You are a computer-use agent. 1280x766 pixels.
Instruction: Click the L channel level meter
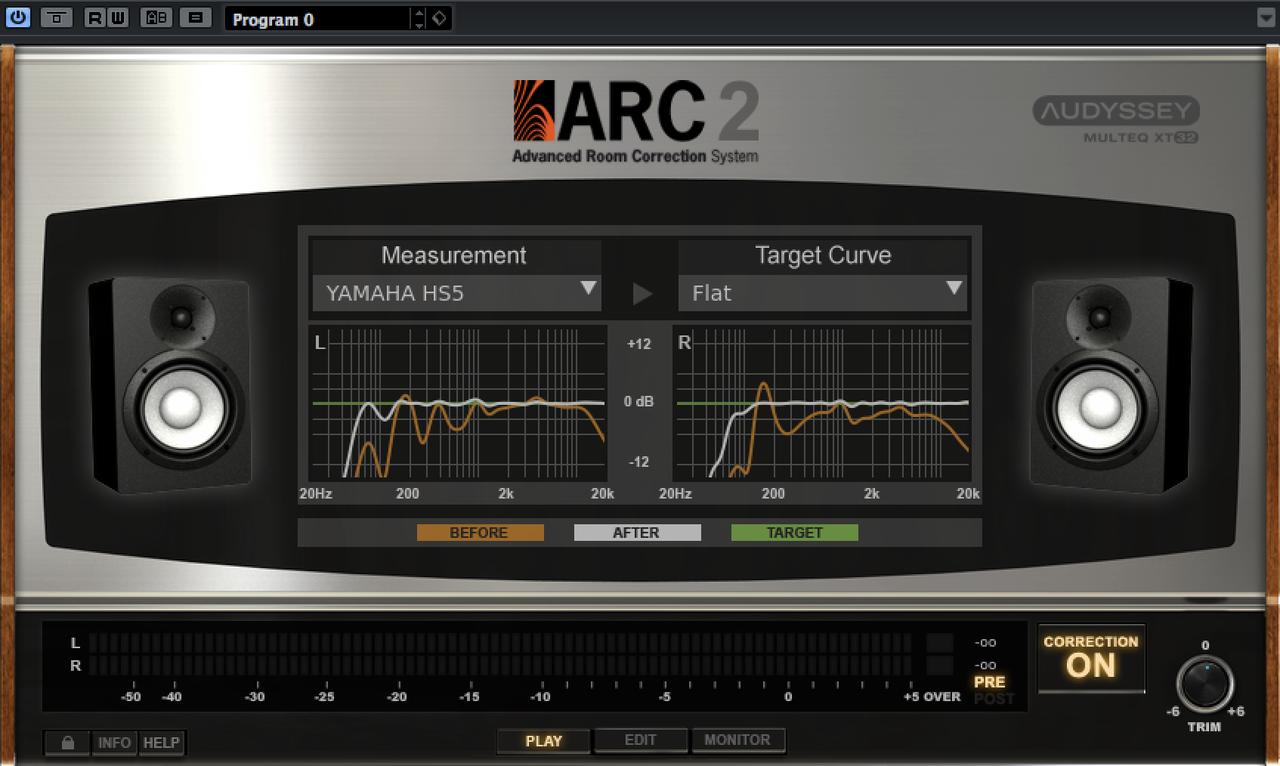(500, 642)
